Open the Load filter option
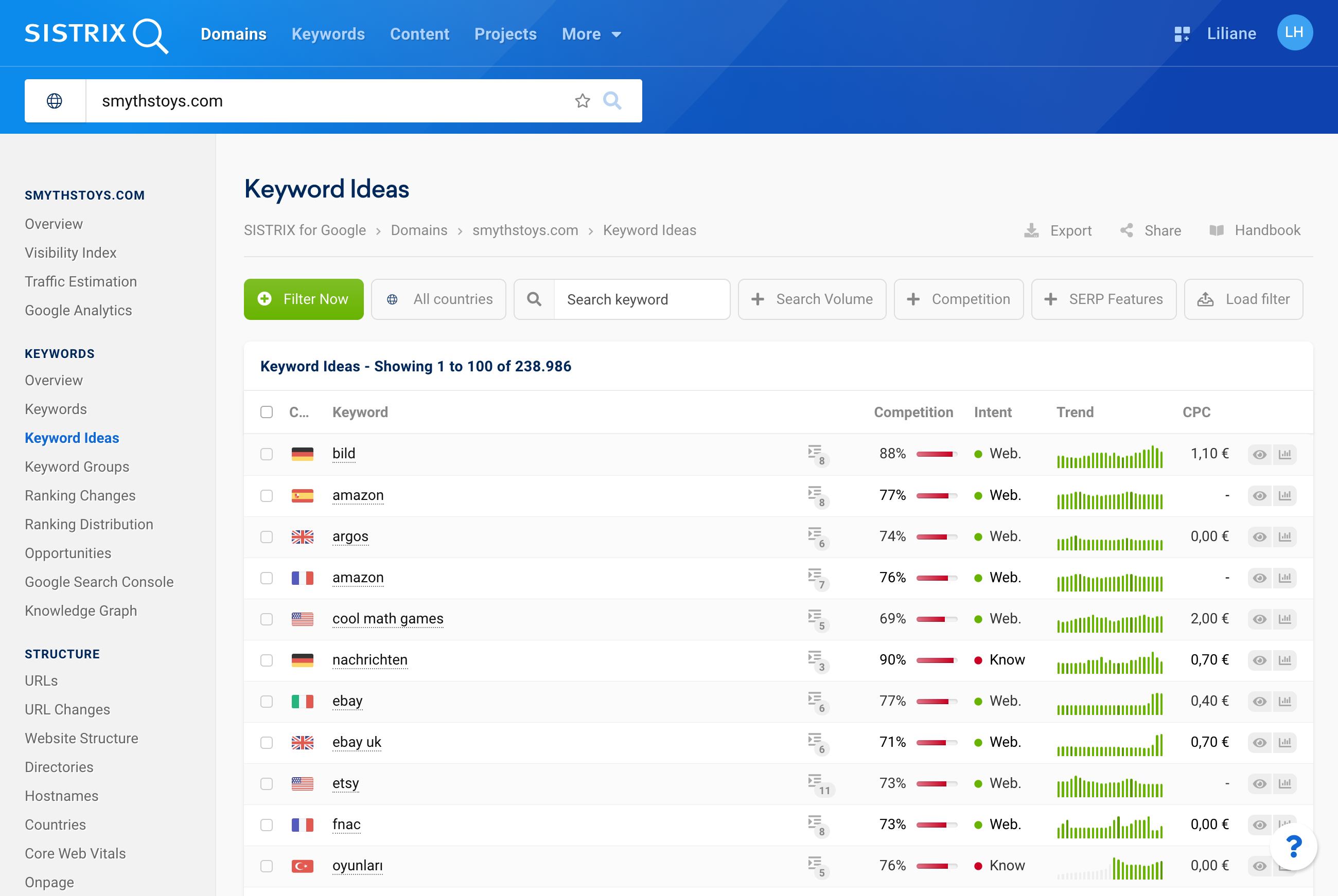The height and width of the screenshot is (896, 1338). [1243, 299]
